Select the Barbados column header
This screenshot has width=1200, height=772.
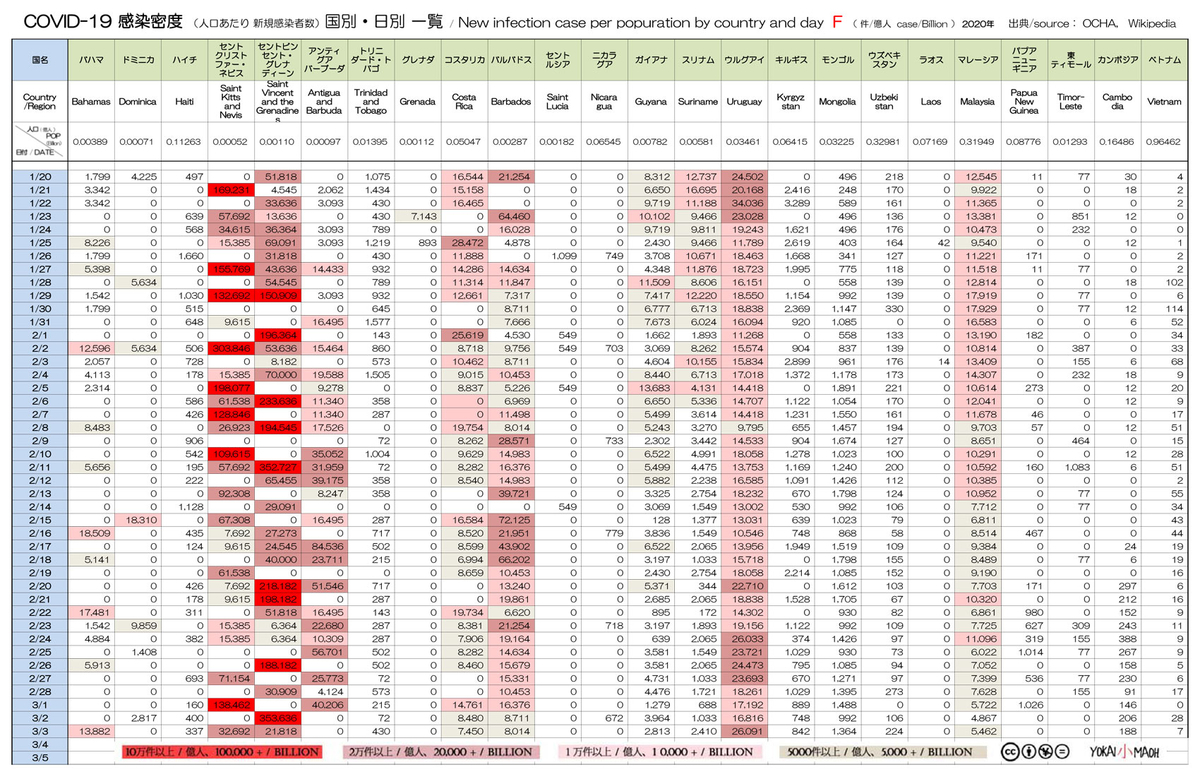pos(511,102)
